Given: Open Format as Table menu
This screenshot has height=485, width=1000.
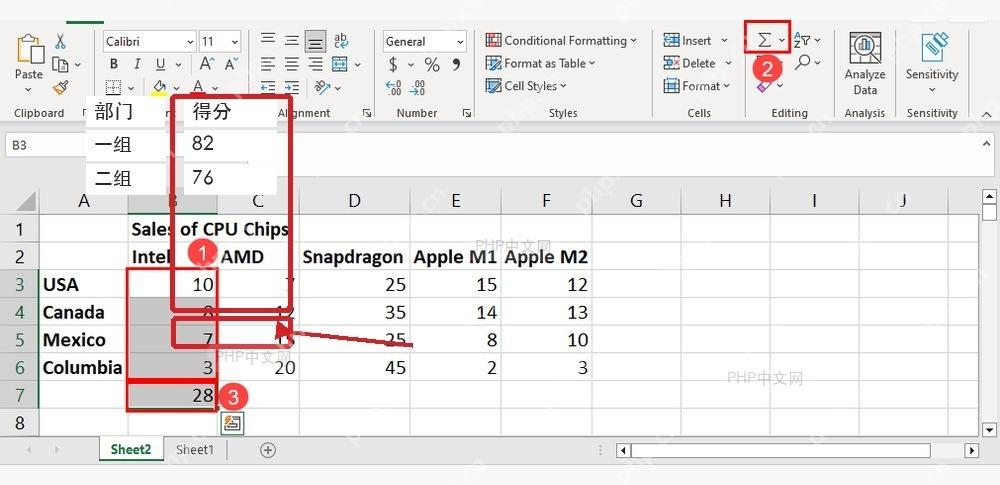Looking at the screenshot, I should click(540, 63).
